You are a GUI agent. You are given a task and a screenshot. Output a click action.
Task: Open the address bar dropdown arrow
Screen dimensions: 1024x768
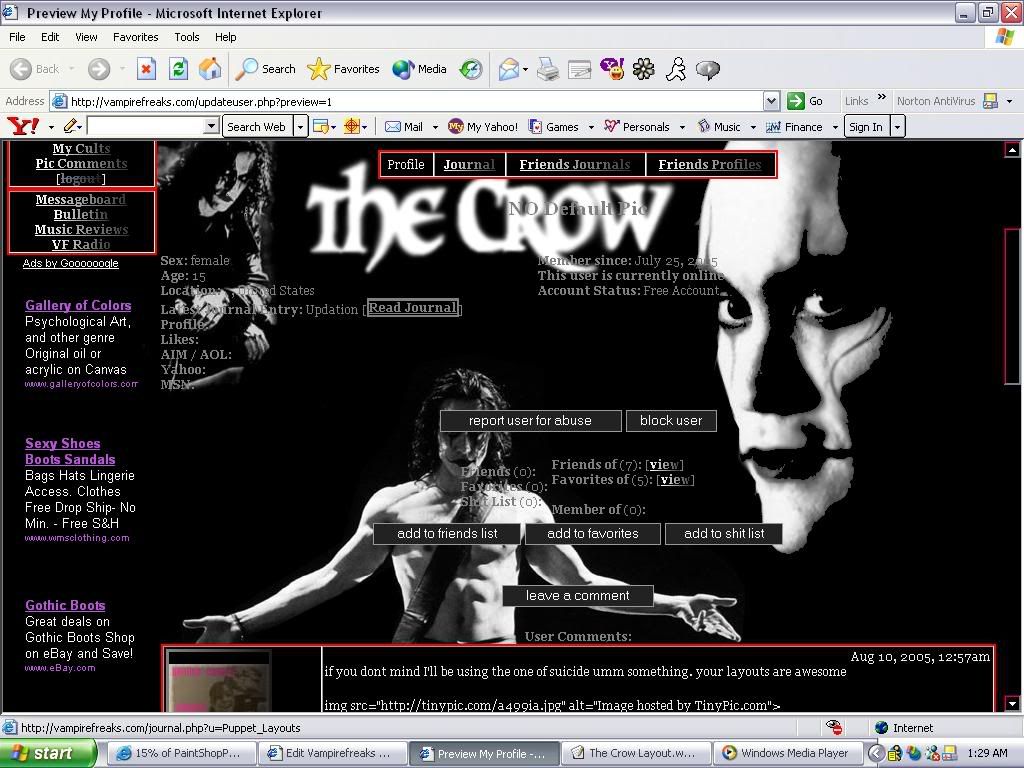[x=771, y=101]
